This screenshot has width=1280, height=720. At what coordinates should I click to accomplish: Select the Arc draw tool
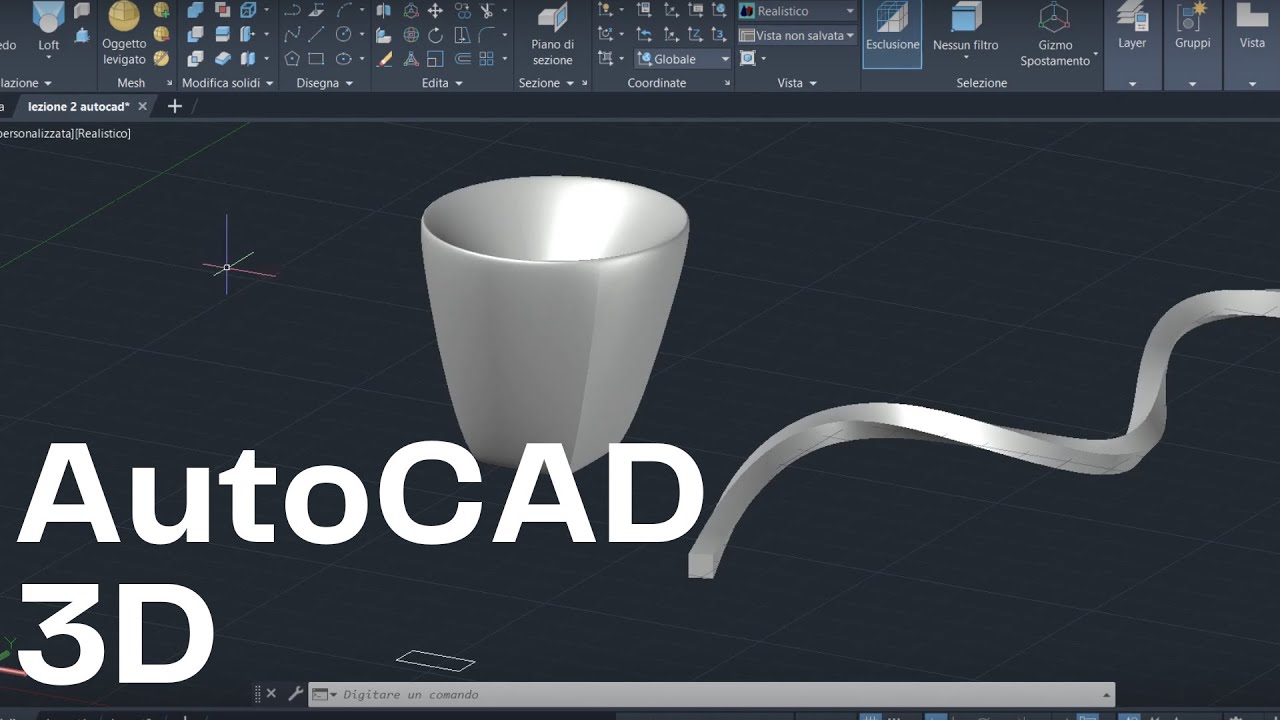pos(343,10)
